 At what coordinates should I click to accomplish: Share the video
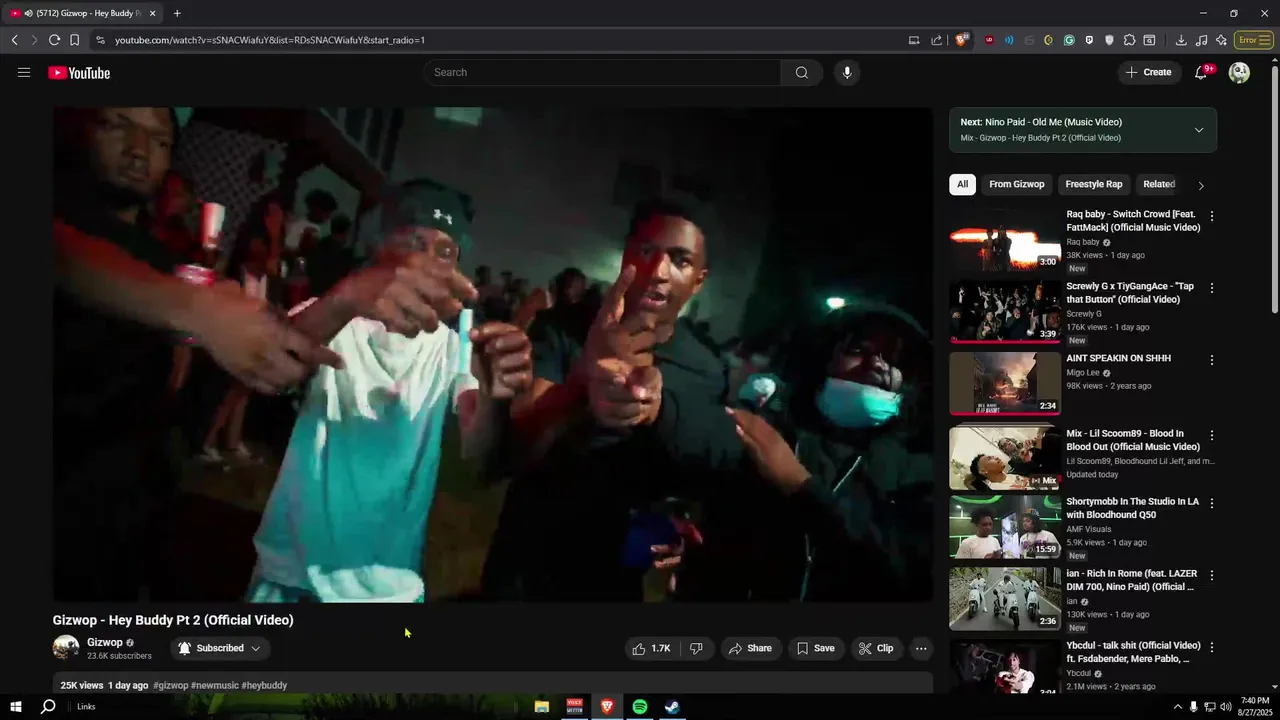coord(750,648)
